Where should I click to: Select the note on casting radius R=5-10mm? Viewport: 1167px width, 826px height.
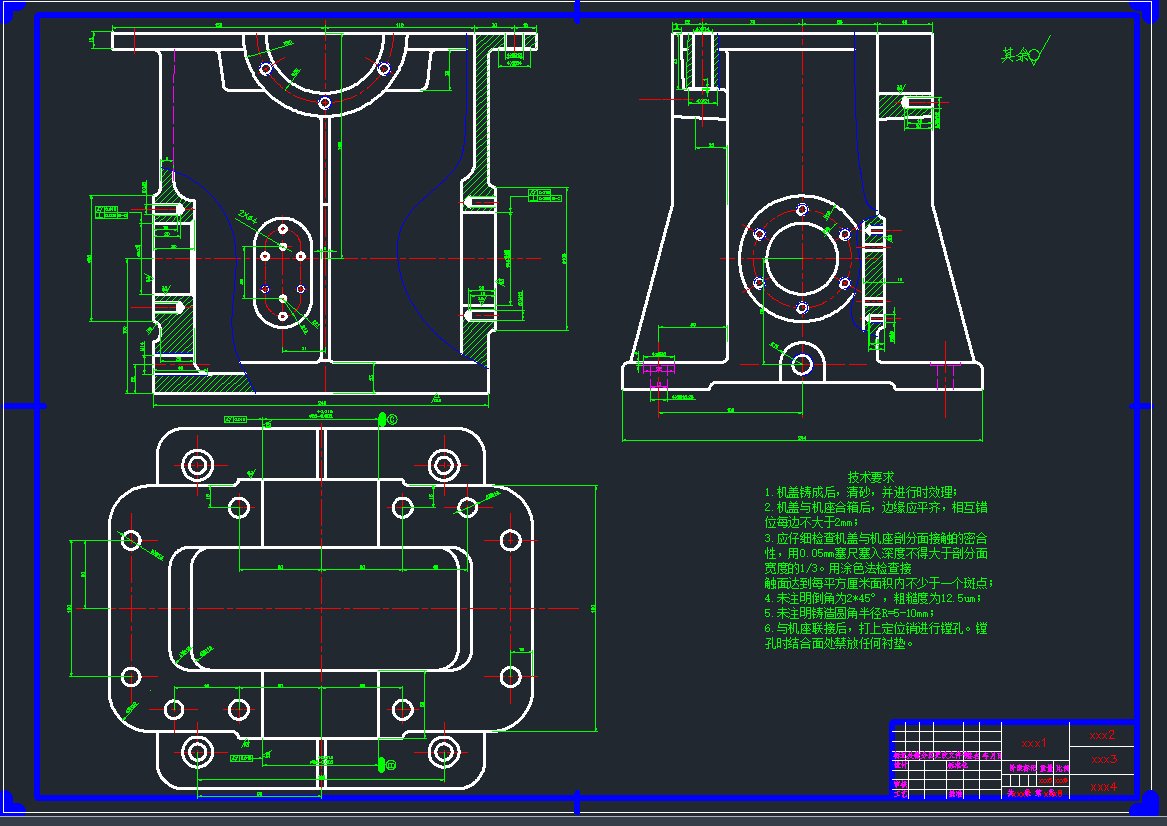[x=849, y=613]
